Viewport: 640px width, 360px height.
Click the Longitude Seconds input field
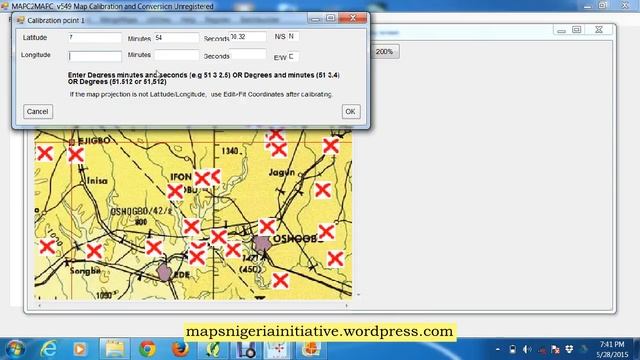(248, 54)
